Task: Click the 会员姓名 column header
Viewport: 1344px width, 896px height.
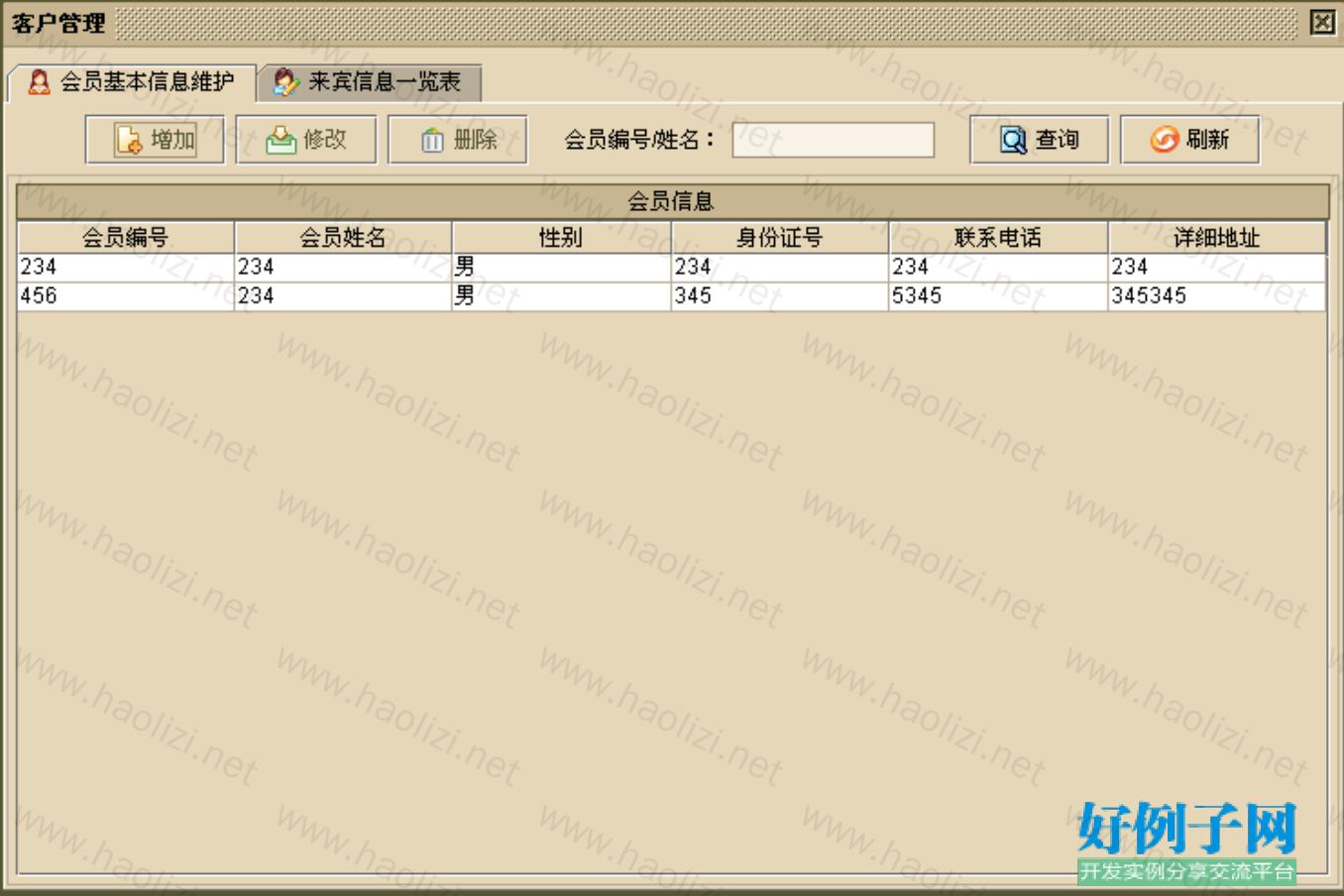Action: coord(343,238)
